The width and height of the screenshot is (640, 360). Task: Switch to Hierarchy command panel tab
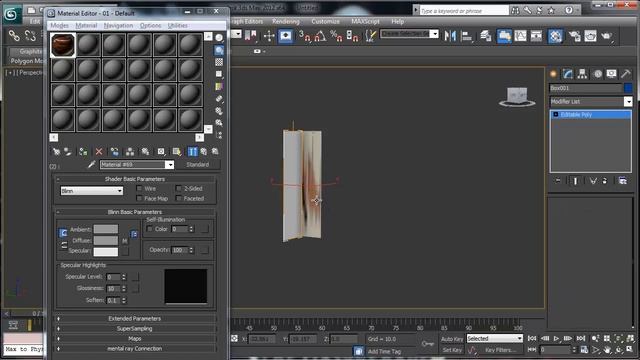pyautogui.click(x=582, y=74)
